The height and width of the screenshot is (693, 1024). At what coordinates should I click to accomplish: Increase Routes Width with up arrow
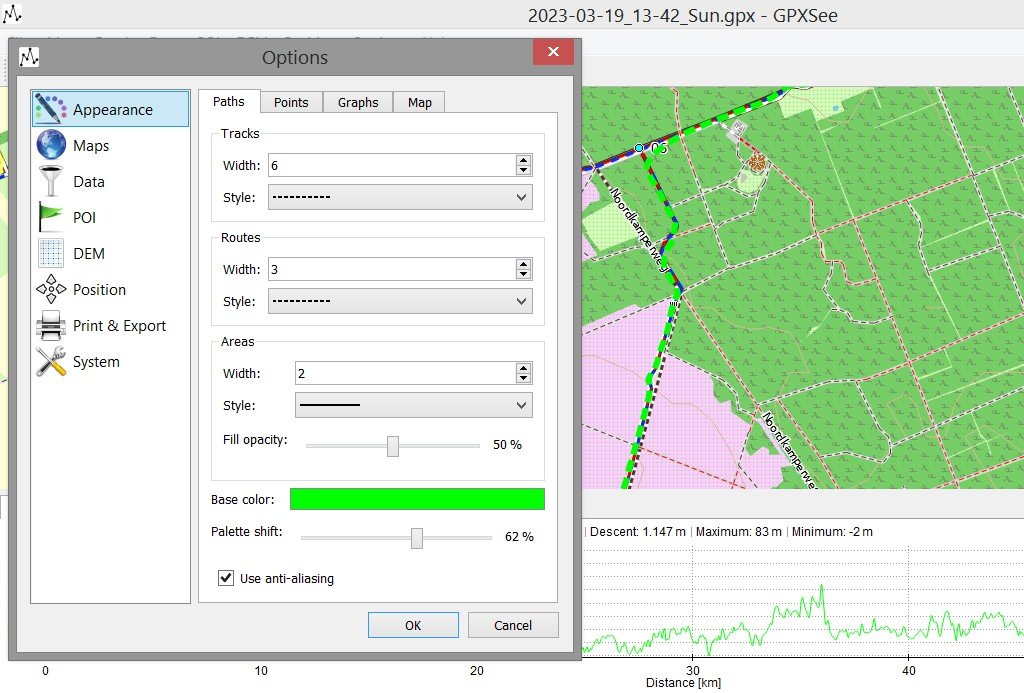click(523, 264)
